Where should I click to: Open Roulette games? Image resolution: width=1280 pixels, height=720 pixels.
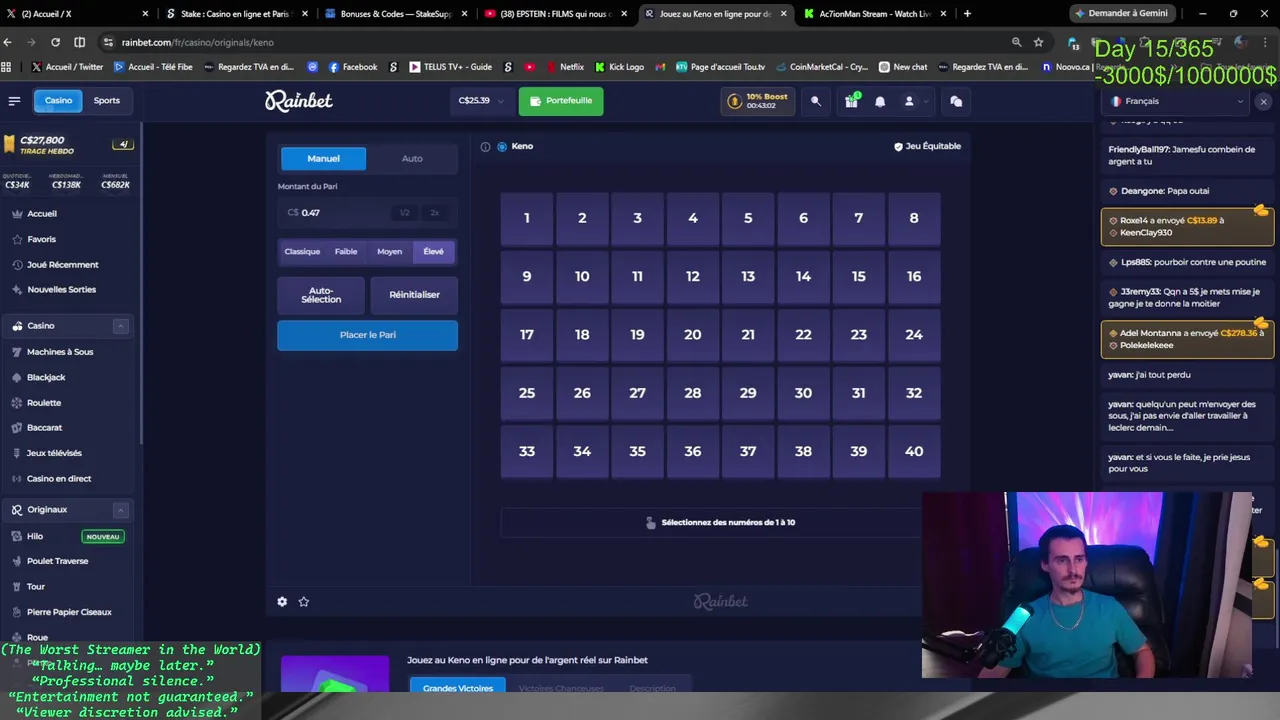(x=44, y=402)
